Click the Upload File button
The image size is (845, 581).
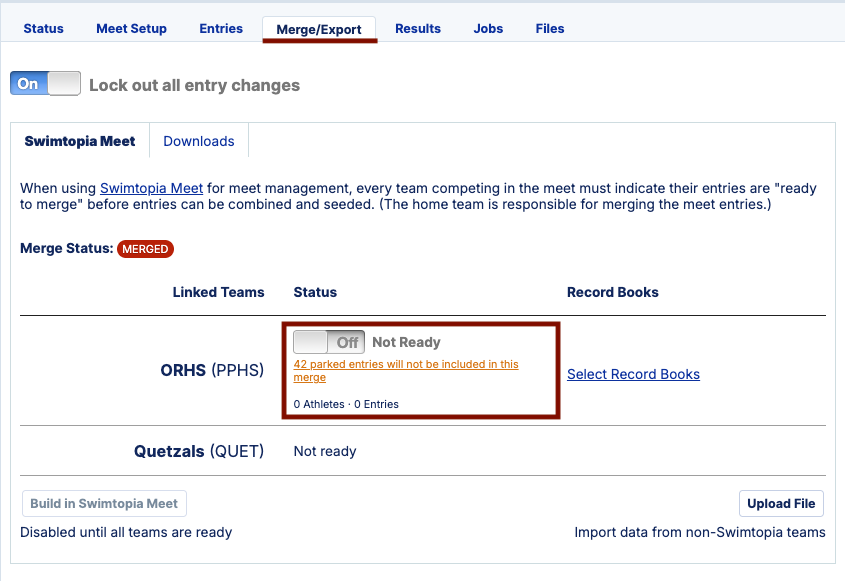pyautogui.click(x=781, y=503)
